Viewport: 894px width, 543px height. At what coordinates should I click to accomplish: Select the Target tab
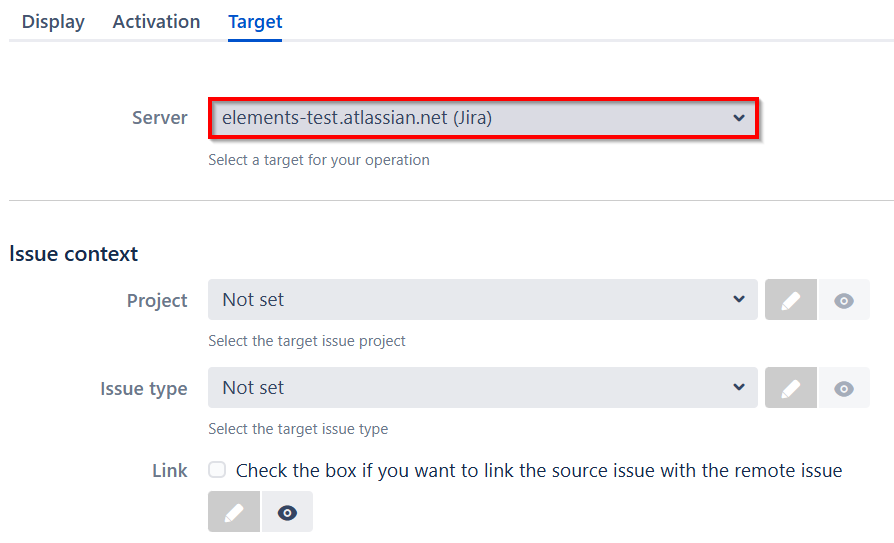(255, 22)
